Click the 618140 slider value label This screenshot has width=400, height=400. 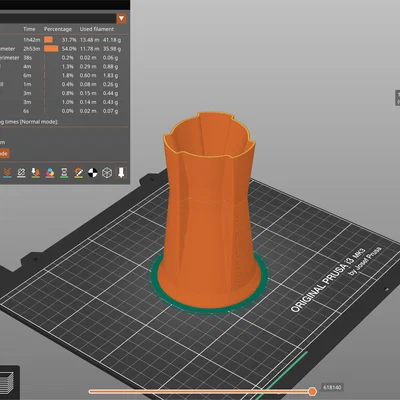[332, 387]
